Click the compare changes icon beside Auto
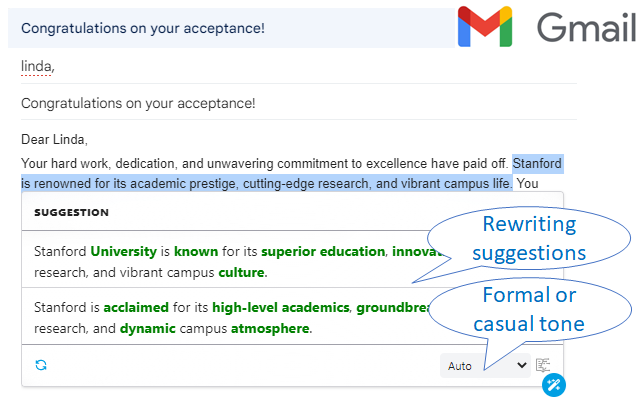The width and height of the screenshot is (640, 400). click(x=543, y=365)
